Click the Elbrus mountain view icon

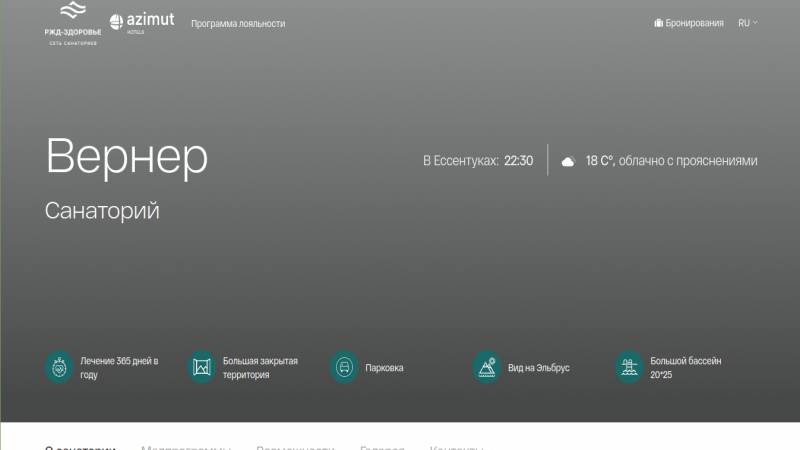point(487,367)
